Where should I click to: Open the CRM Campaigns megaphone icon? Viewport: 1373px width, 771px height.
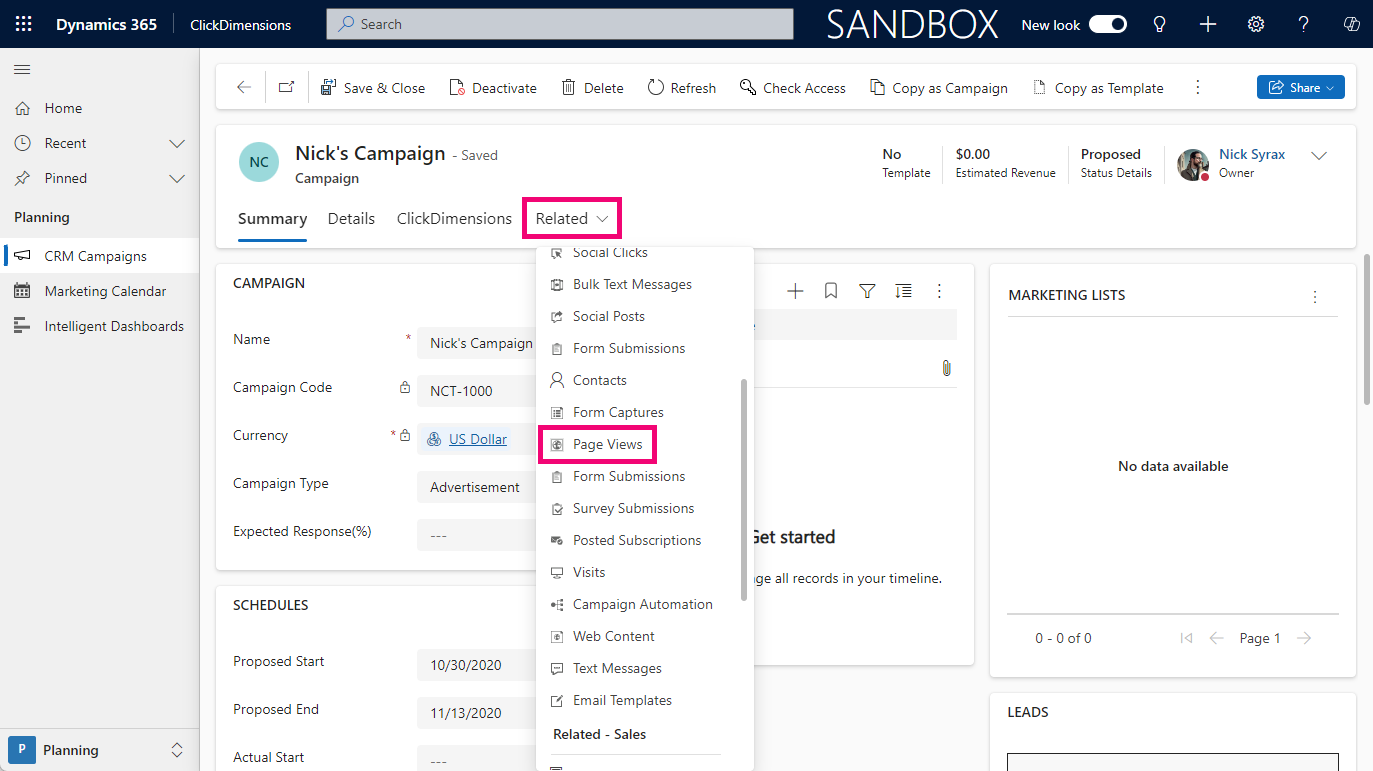(x=22, y=256)
